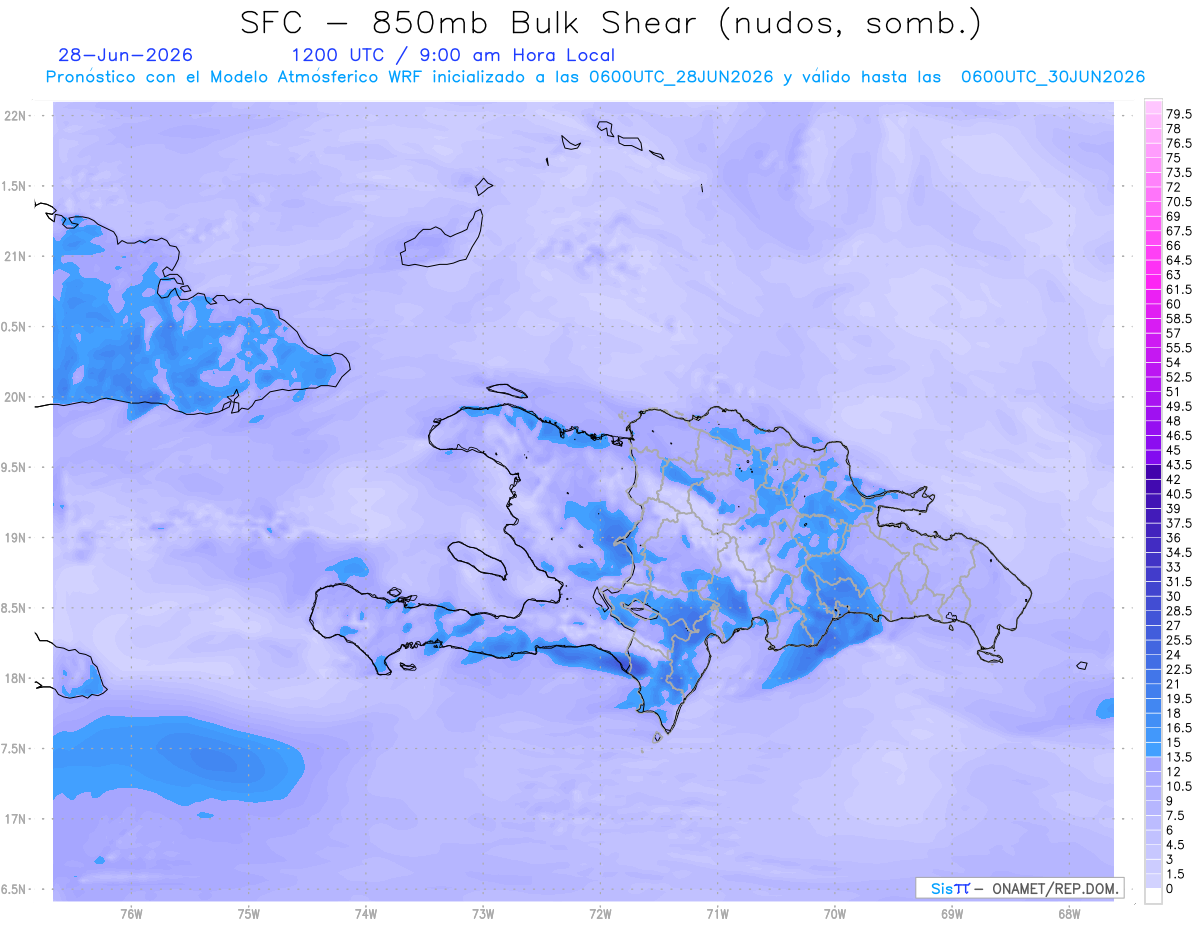Click the '70W' longitude label
Image resolution: width=1200 pixels, height=927 pixels.
(835, 914)
